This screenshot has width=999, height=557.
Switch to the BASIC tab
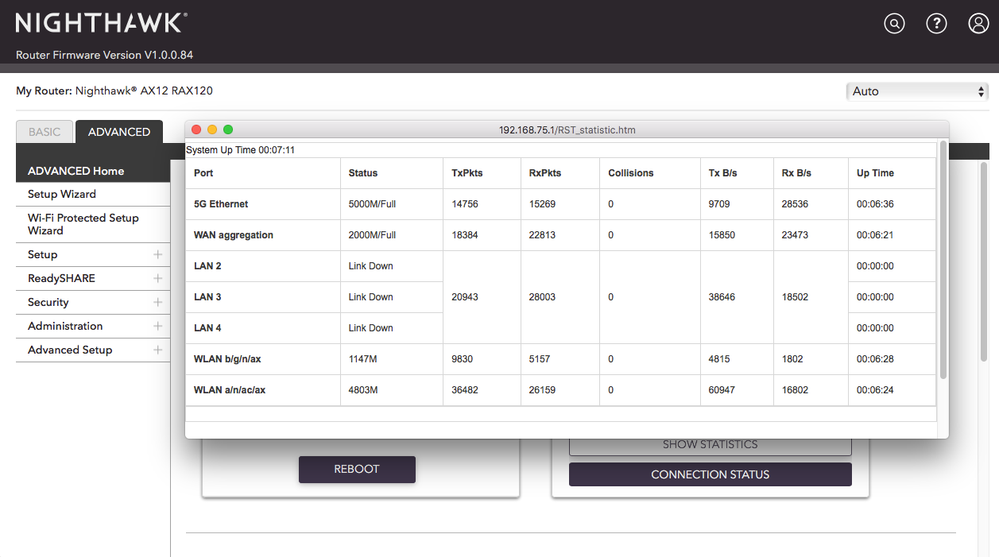click(x=44, y=132)
